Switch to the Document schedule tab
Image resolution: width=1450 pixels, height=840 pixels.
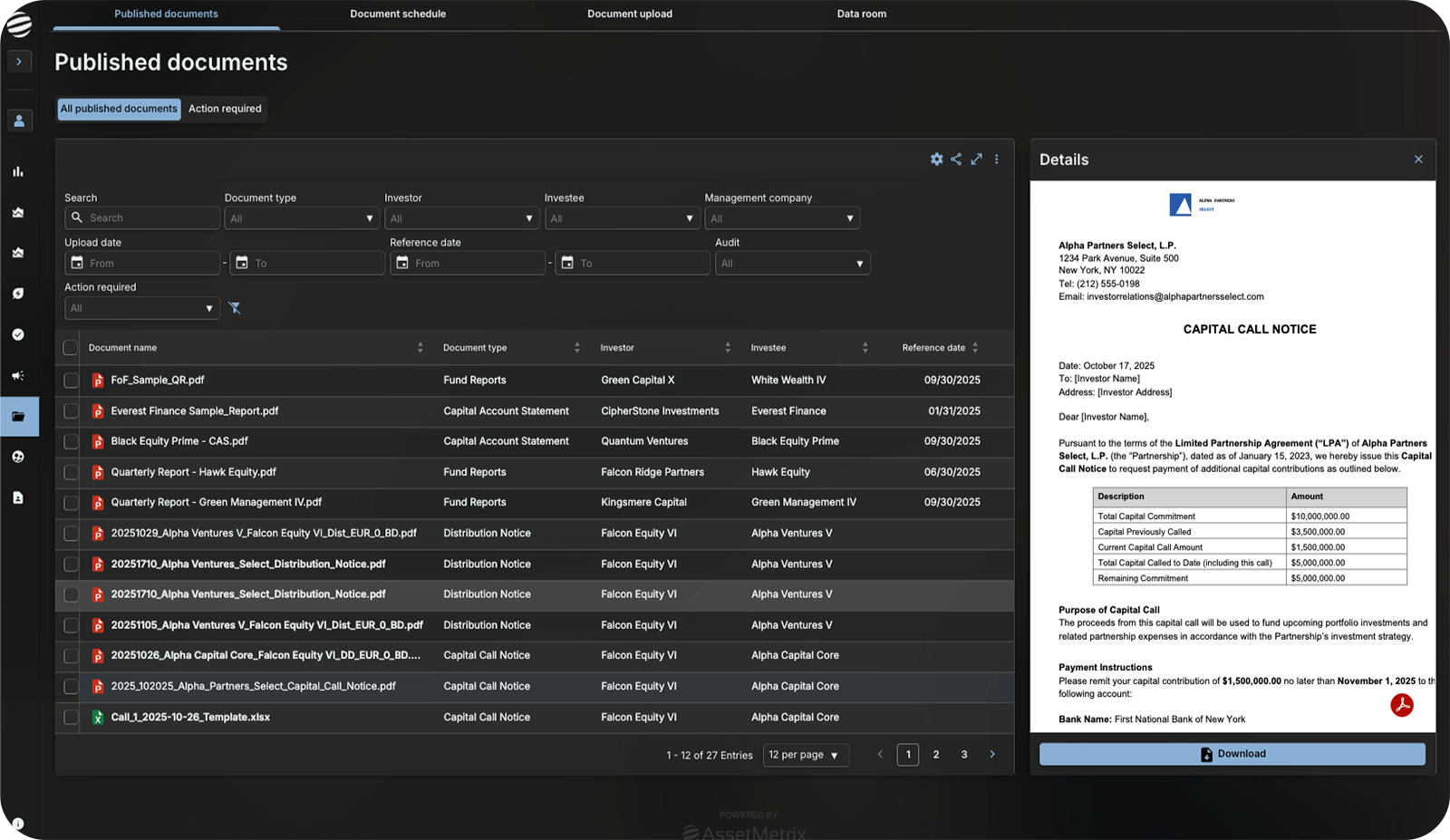click(x=398, y=14)
